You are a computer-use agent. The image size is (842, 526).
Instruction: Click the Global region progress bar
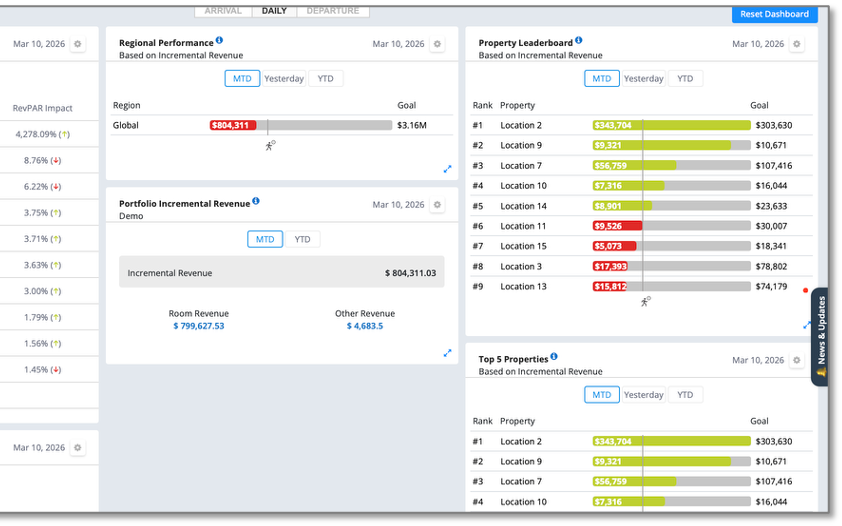coord(301,125)
